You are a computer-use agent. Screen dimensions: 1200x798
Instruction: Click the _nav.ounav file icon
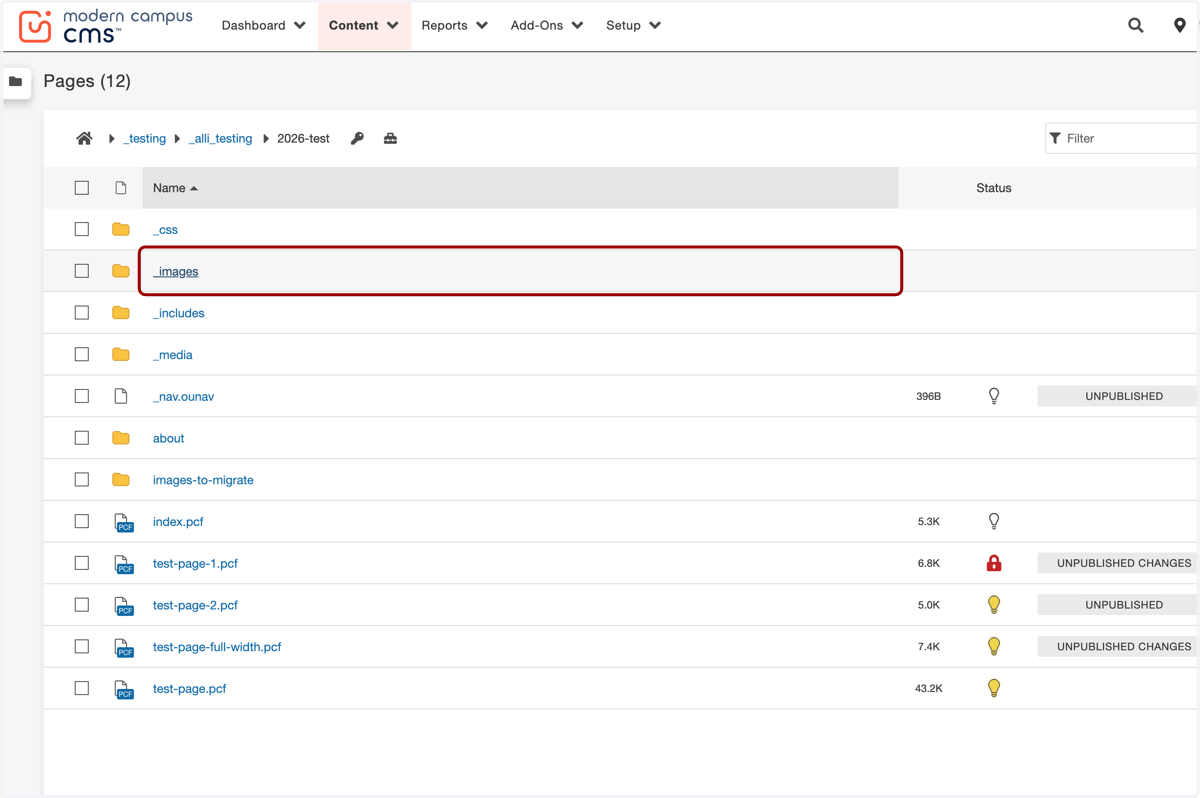tap(121, 396)
